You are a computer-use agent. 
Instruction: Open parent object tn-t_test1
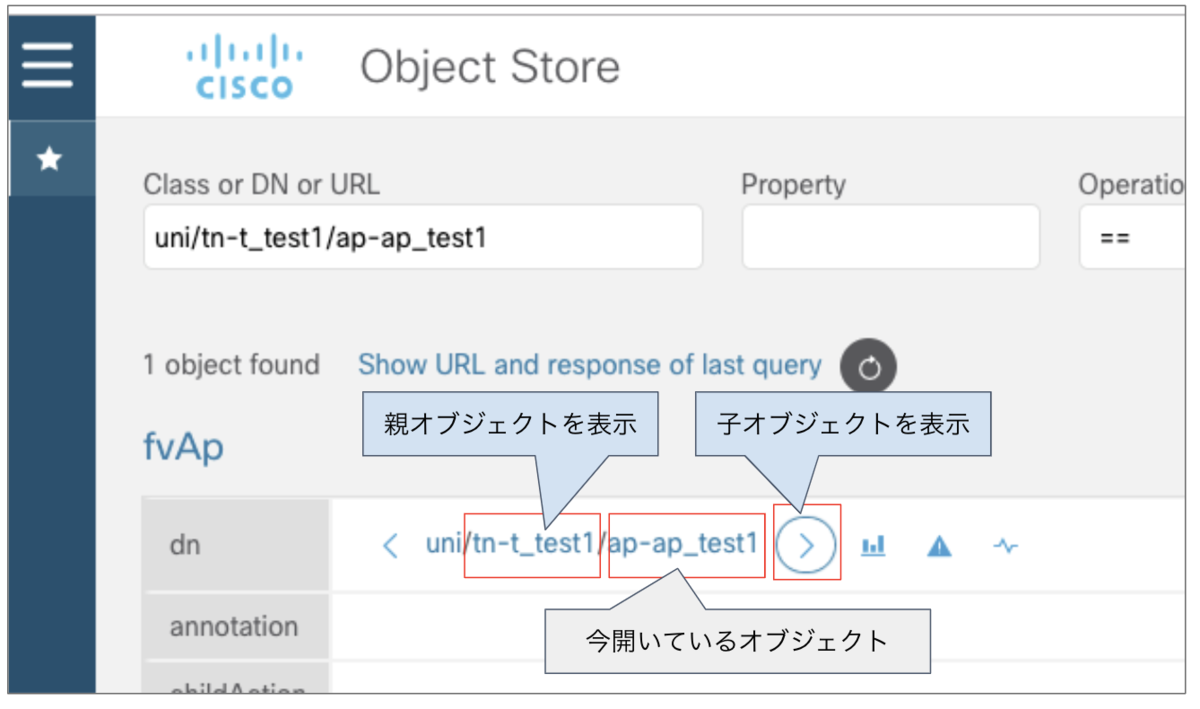click(534, 545)
